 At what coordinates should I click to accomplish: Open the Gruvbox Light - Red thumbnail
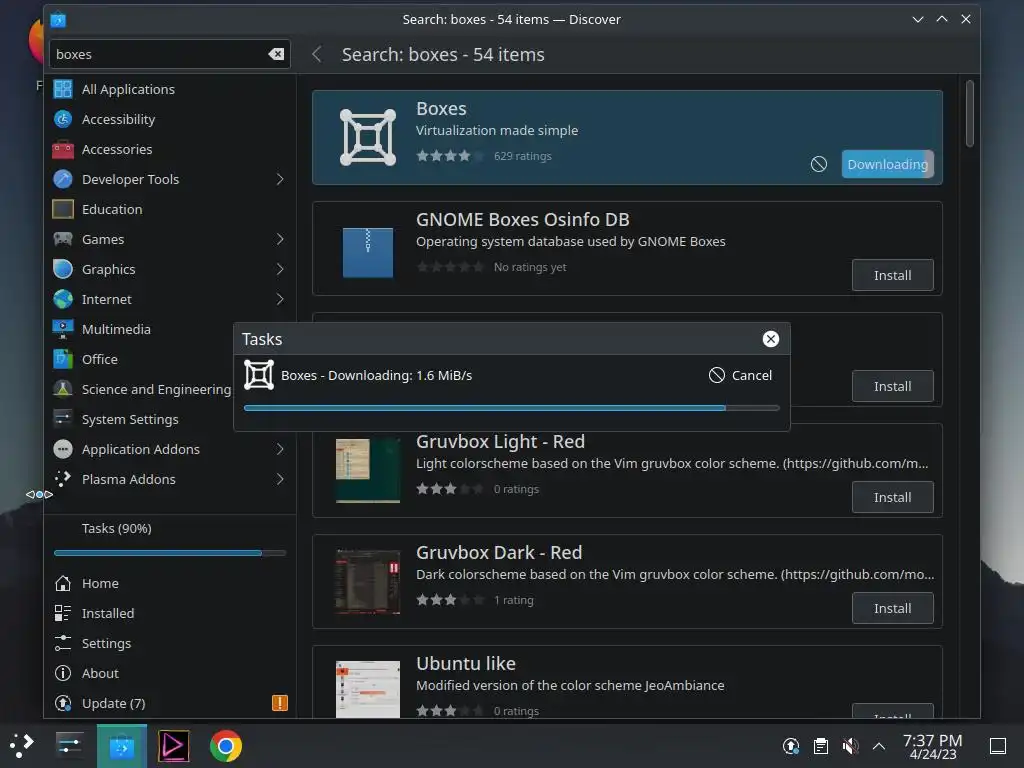[368, 471]
